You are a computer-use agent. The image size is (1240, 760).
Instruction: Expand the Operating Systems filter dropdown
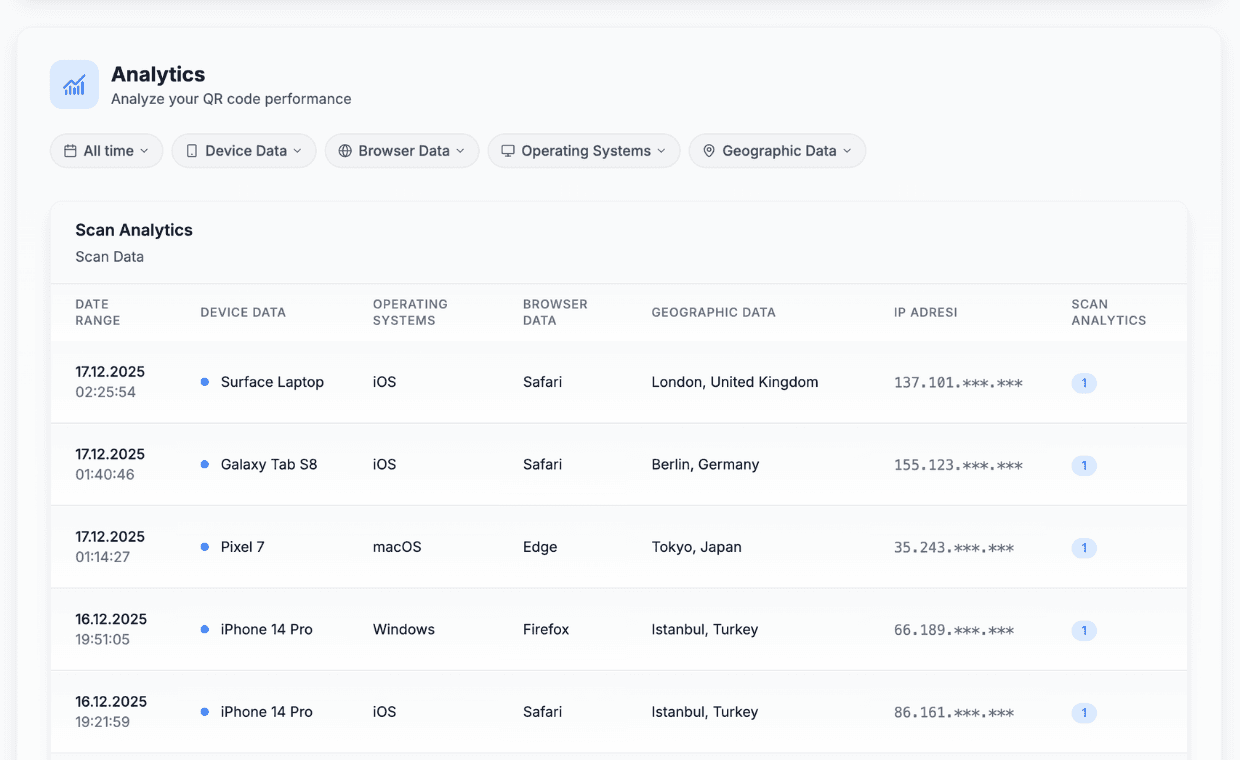pyautogui.click(x=584, y=151)
